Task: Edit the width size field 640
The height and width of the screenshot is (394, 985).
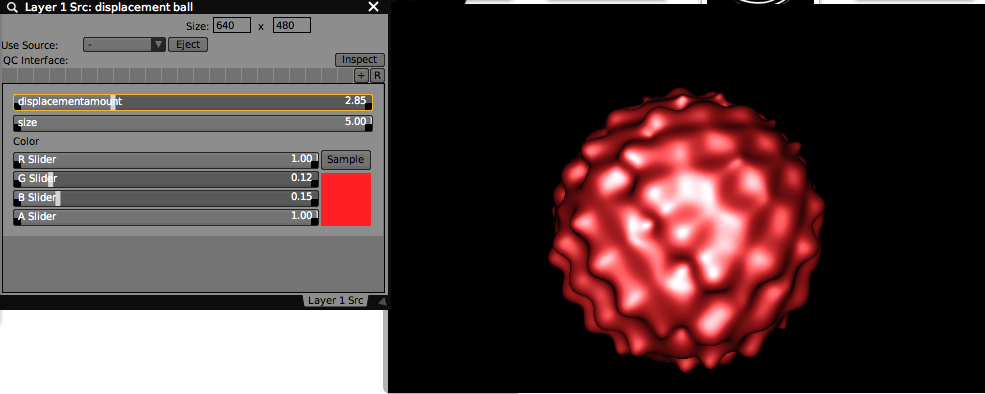Action: (232, 26)
